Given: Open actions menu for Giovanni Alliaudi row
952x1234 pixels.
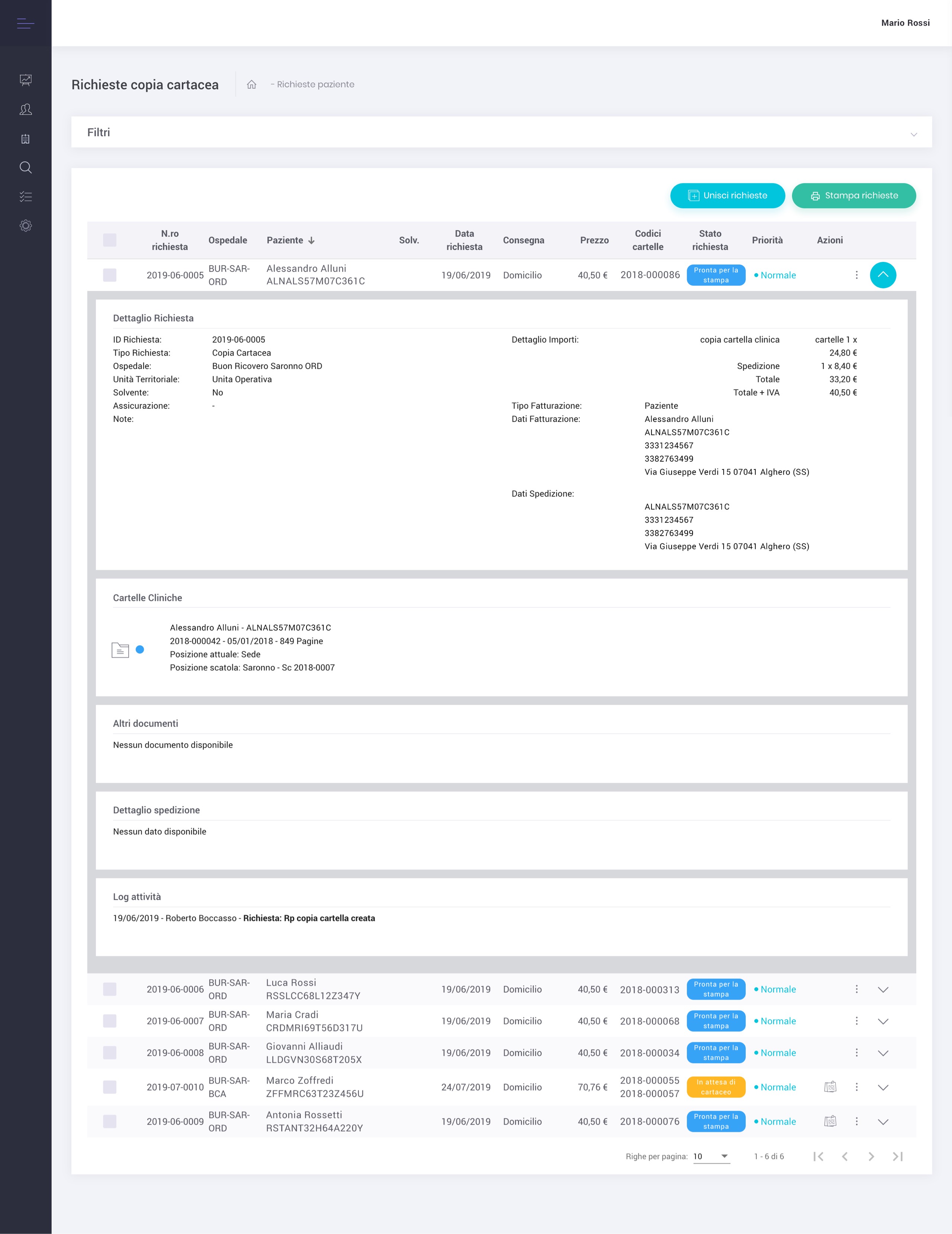Looking at the screenshot, I should [x=856, y=1052].
